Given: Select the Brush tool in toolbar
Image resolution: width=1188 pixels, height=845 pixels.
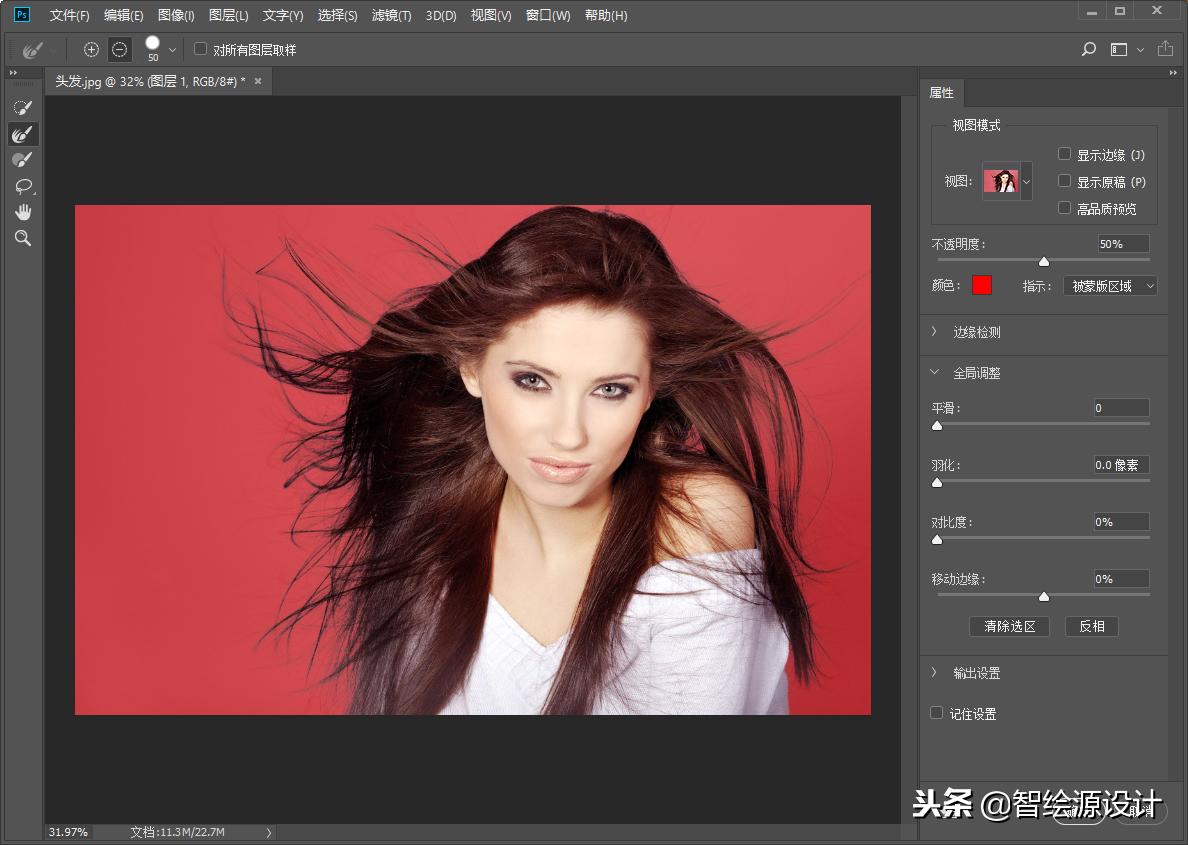Looking at the screenshot, I should coord(22,160).
